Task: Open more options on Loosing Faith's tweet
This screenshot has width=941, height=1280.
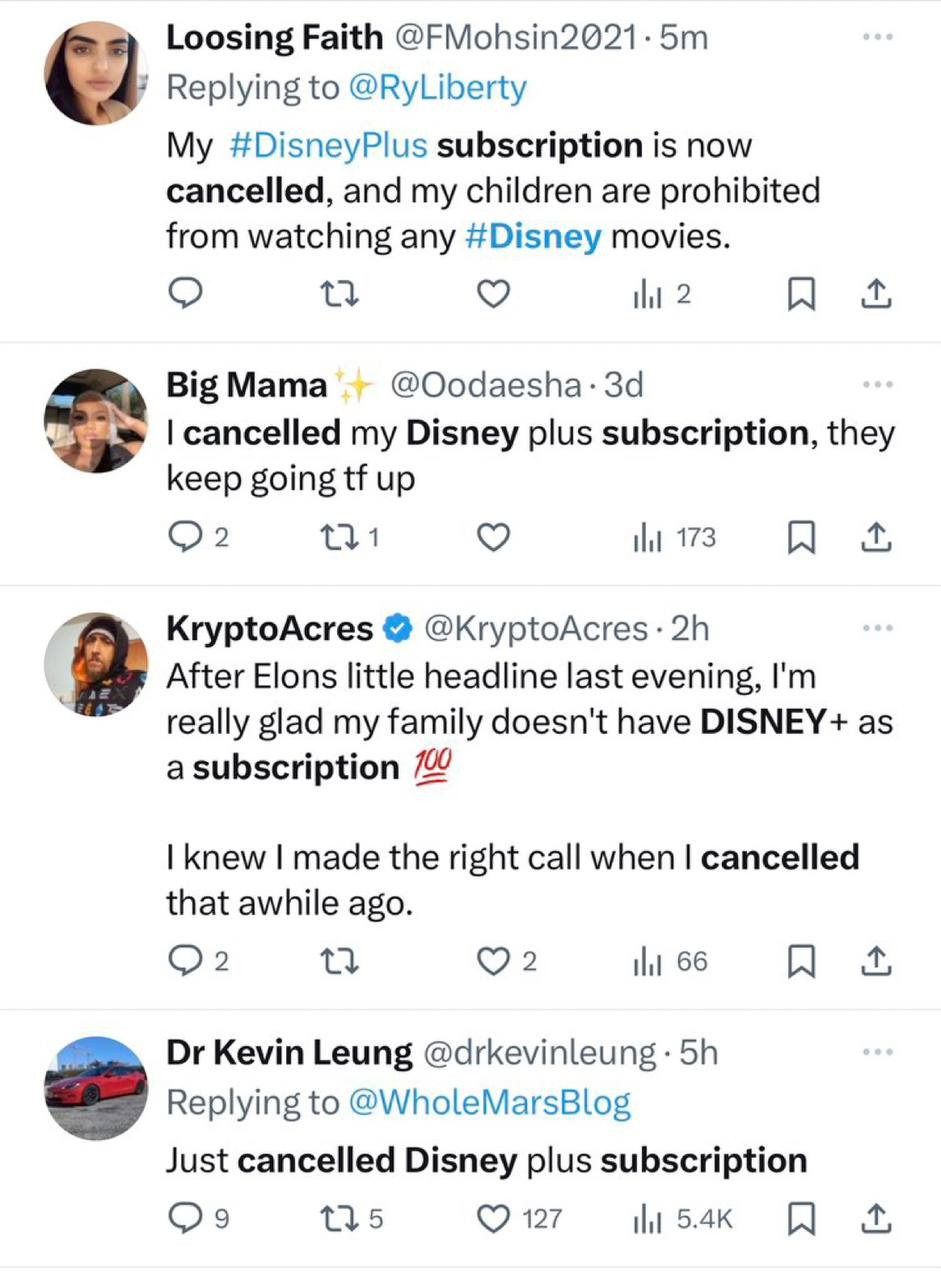Action: 876,37
